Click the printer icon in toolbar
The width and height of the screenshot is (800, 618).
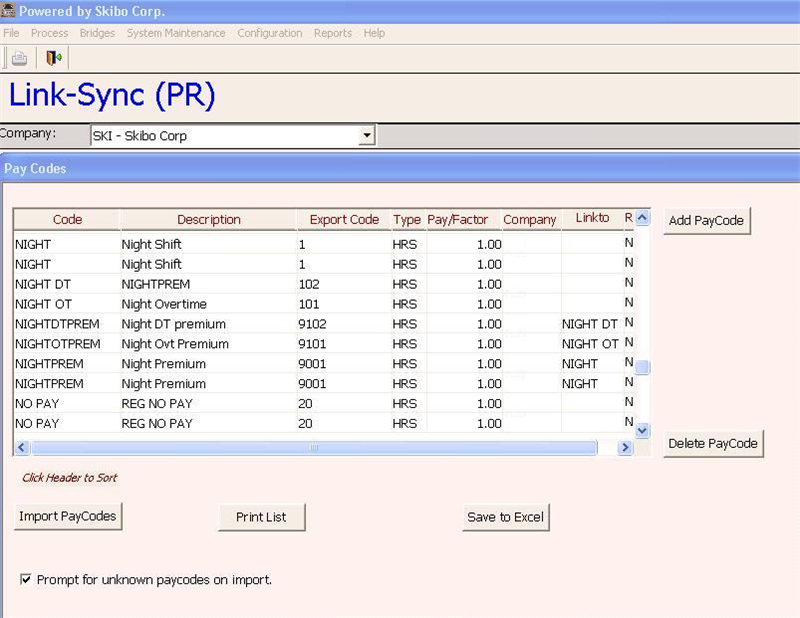[x=19, y=58]
